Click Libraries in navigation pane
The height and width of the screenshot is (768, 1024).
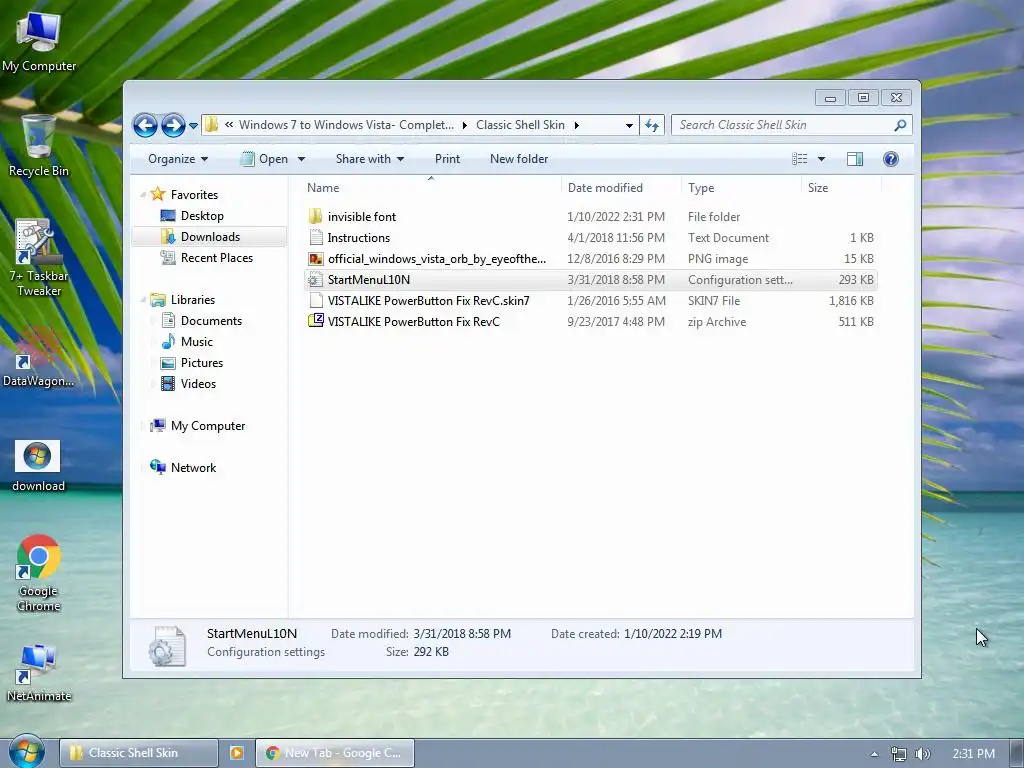point(193,300)
